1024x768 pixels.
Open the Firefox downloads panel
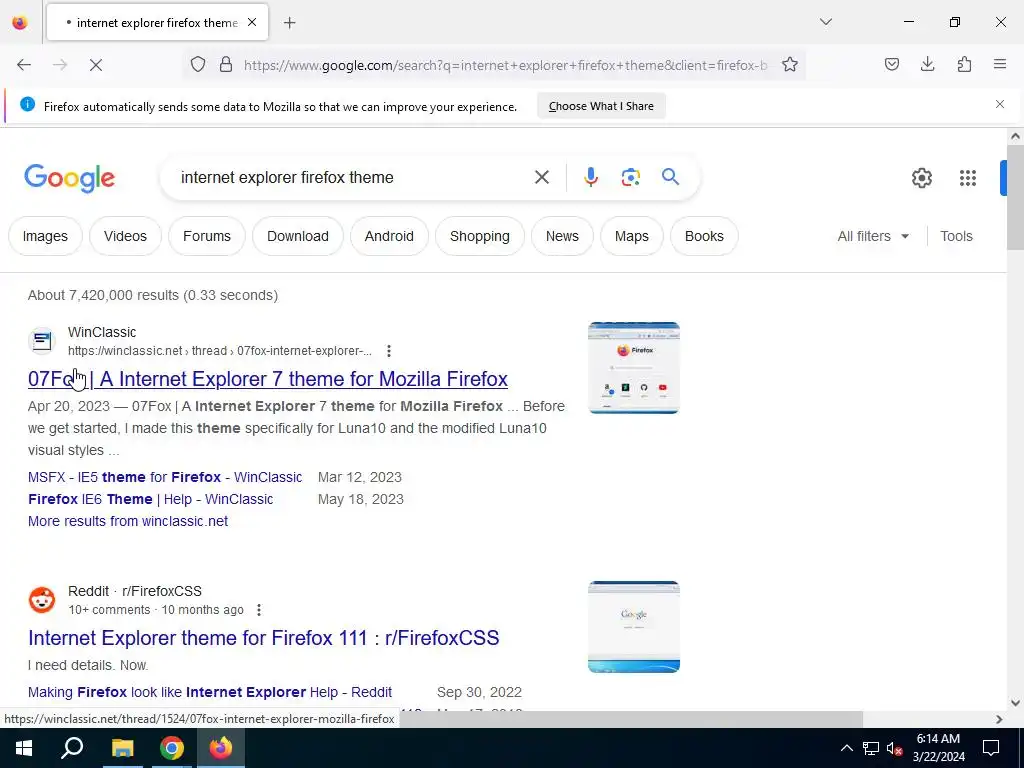tap(927, 65)
